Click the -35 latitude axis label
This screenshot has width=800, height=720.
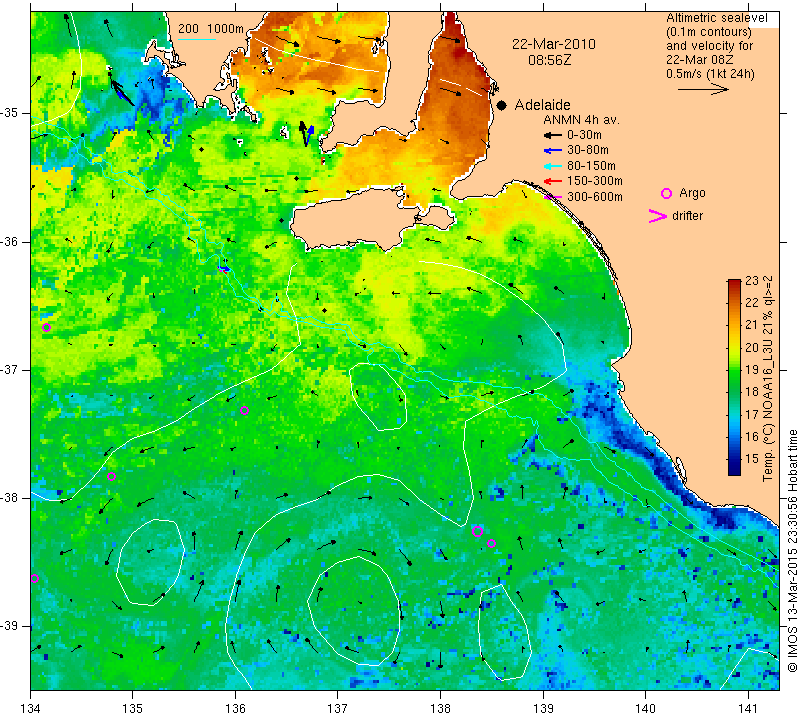[x=11, y=113]
